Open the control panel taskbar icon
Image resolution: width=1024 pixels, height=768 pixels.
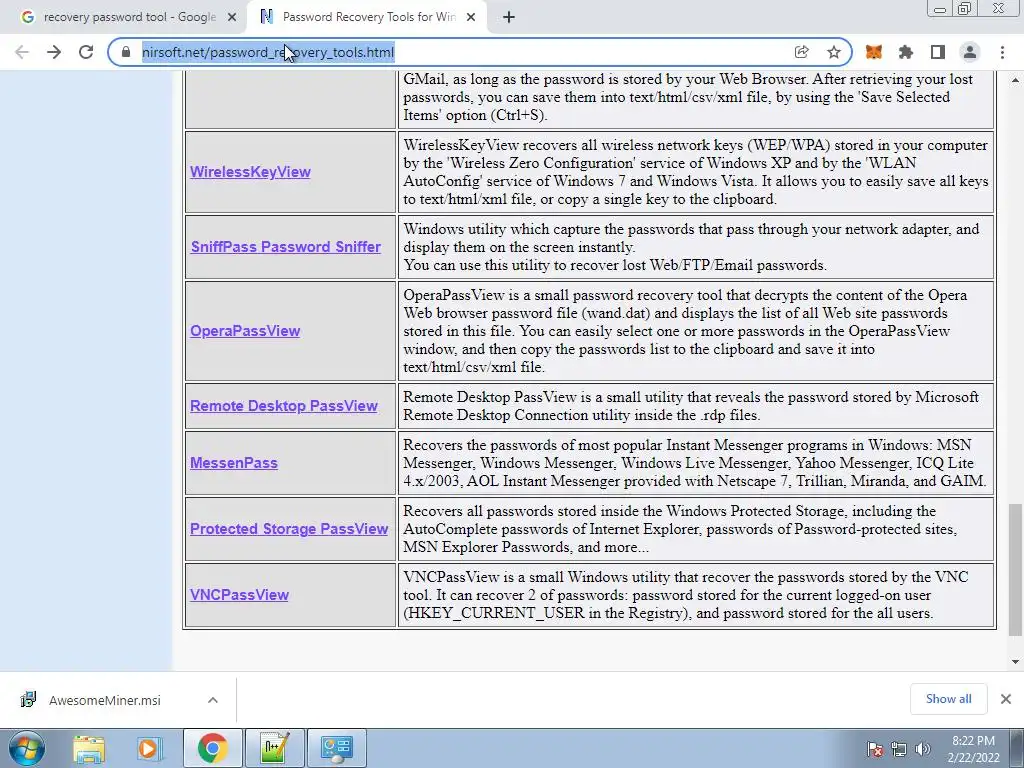[336, 748]
